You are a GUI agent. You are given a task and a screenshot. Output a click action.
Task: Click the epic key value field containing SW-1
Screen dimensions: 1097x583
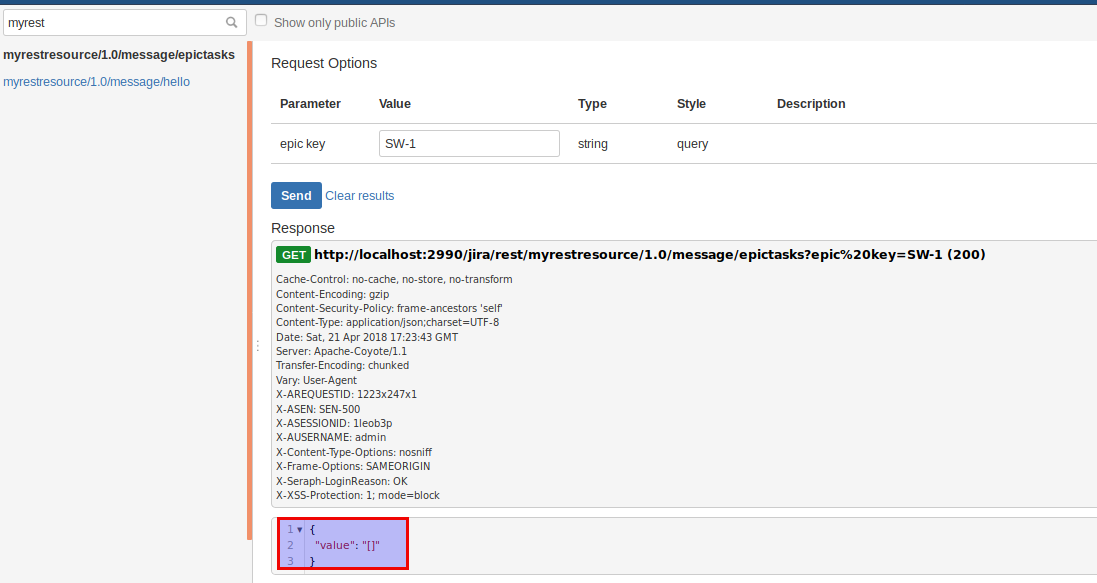[x=468, y=143]
